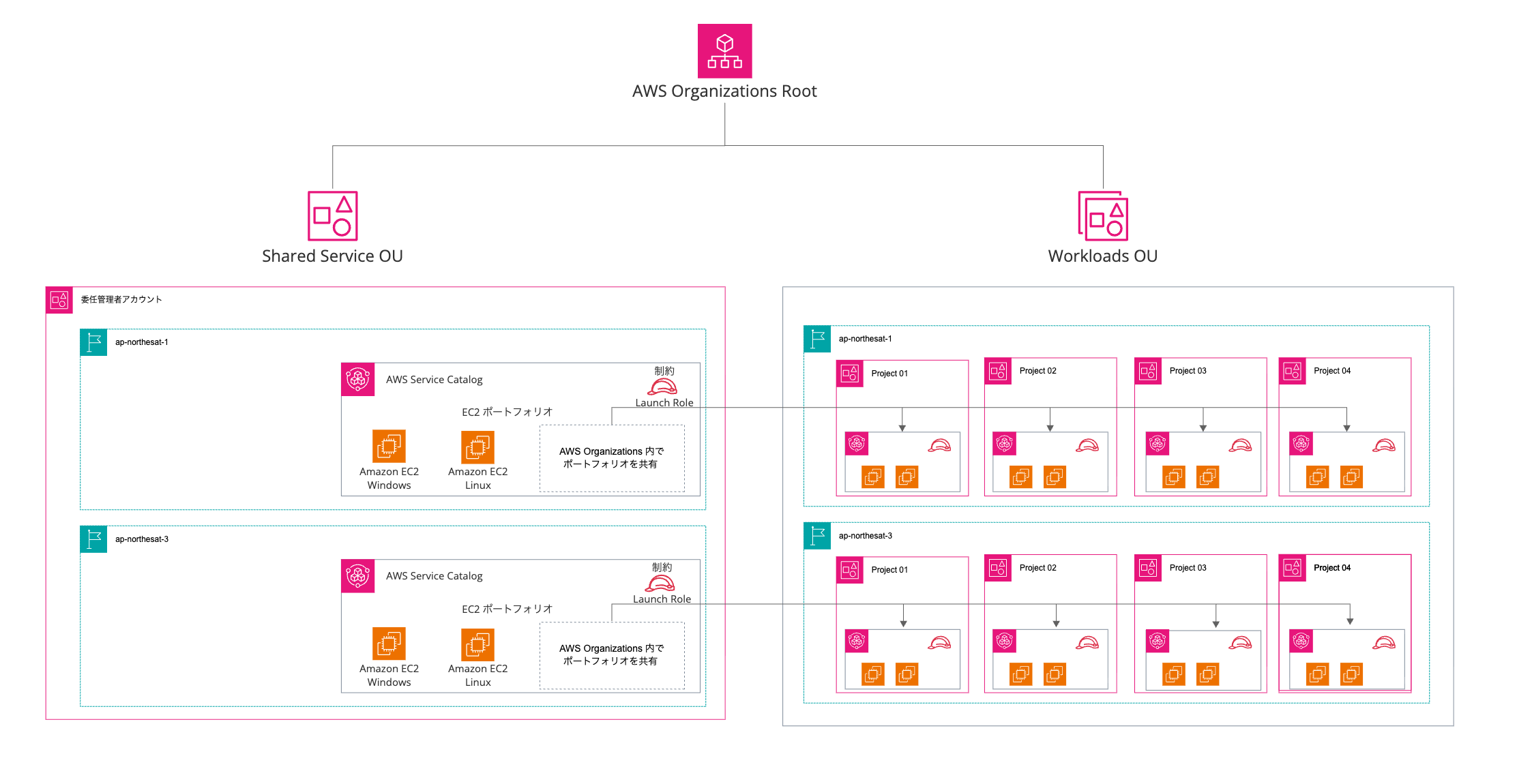The width and height of the screenshot is (1532, 784).
Task: Select the 委任管理者アカウント account icon
Action: point(60,299)
